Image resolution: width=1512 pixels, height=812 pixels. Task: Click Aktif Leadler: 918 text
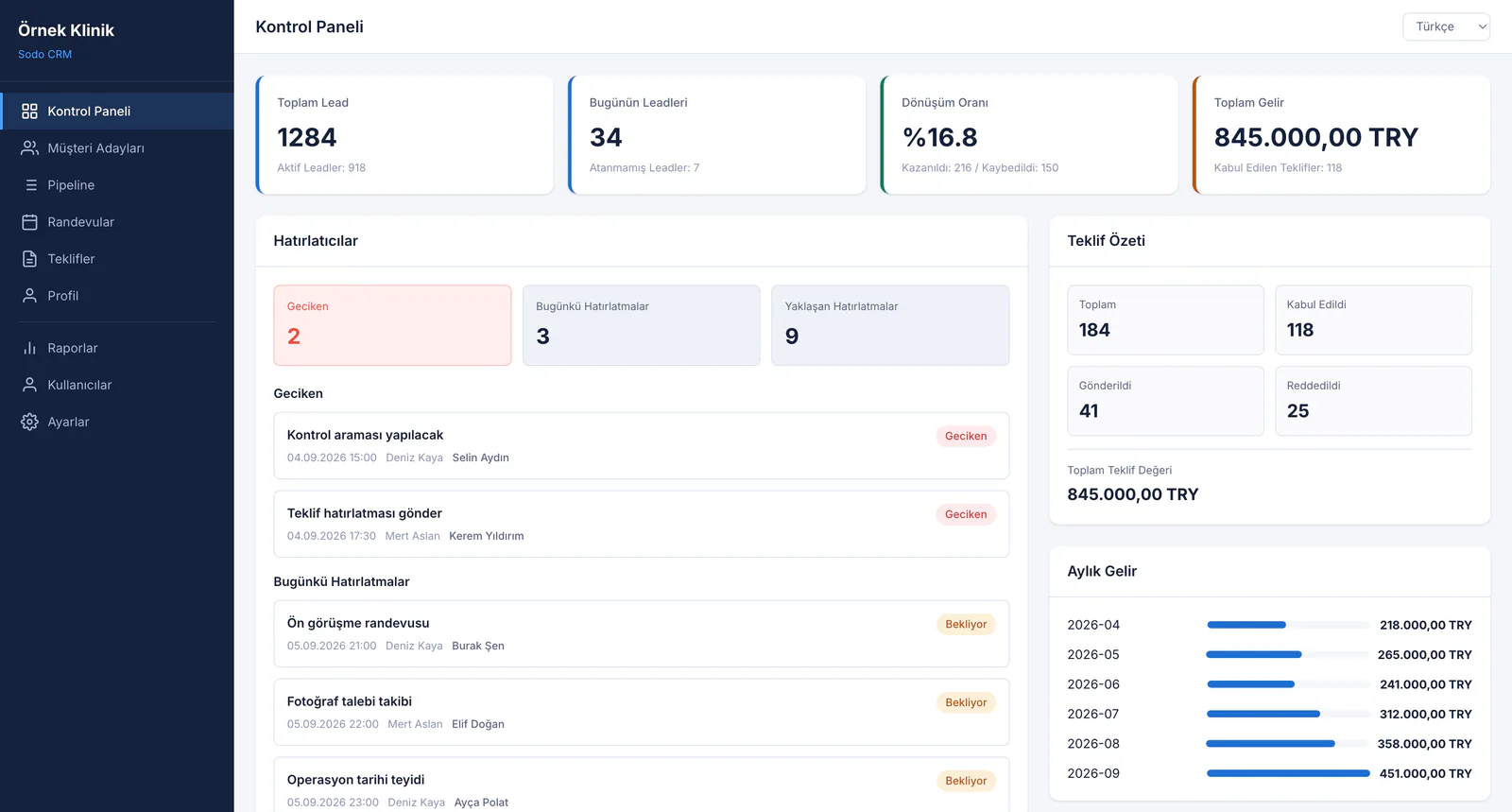coord(321,167)
